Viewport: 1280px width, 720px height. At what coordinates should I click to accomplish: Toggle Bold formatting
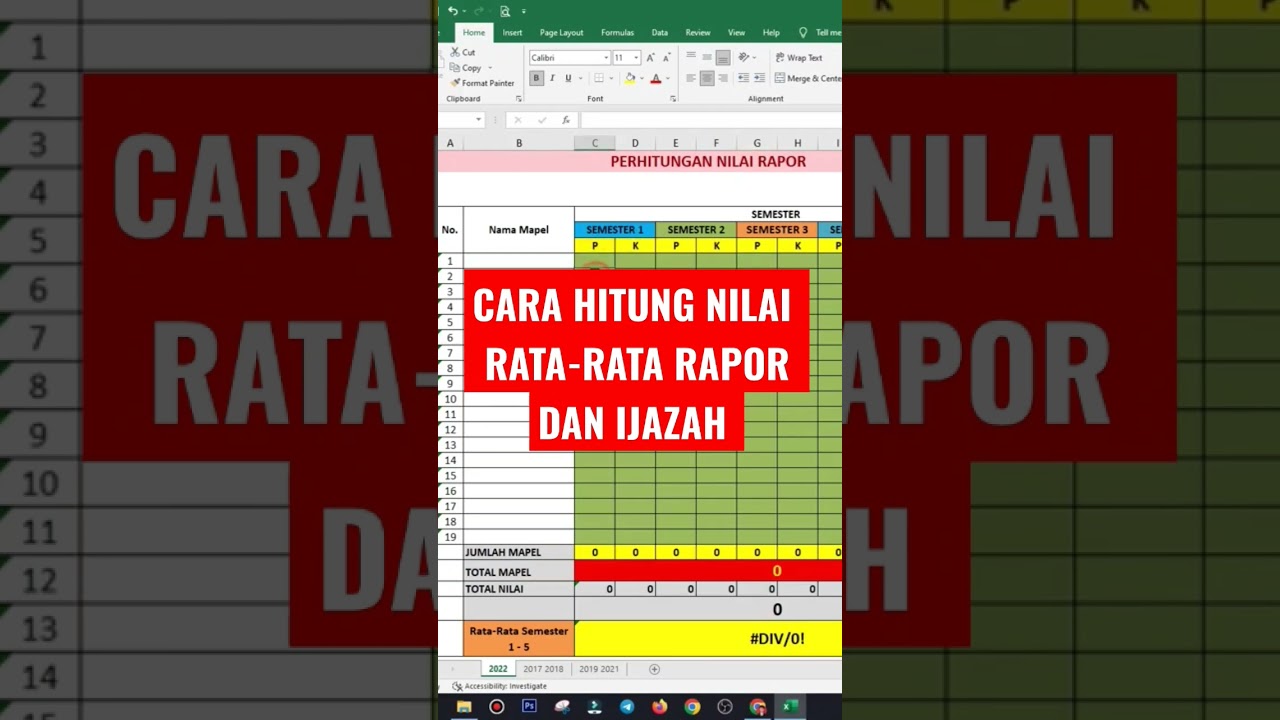tap(536, 78)
